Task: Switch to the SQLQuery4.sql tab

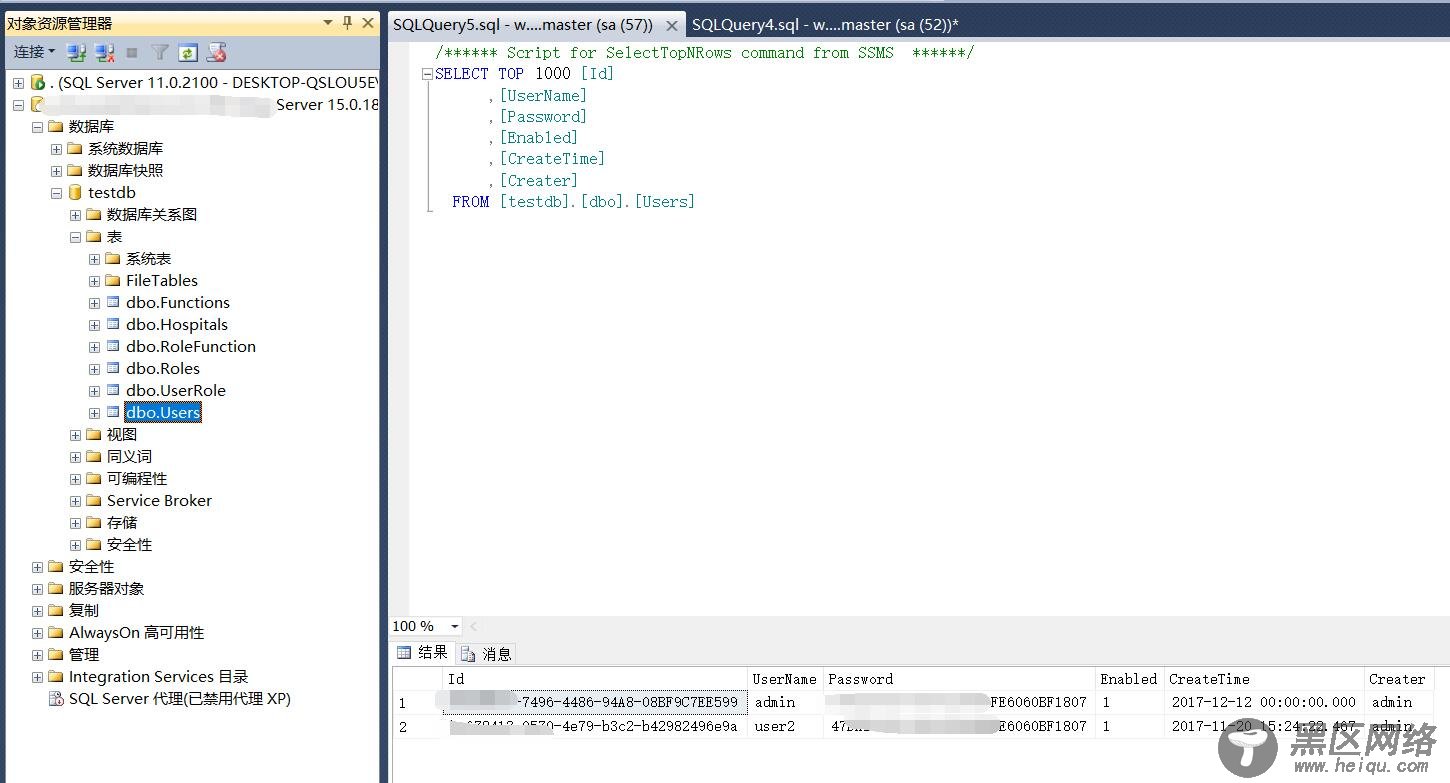Action: [x=825, y=24]
